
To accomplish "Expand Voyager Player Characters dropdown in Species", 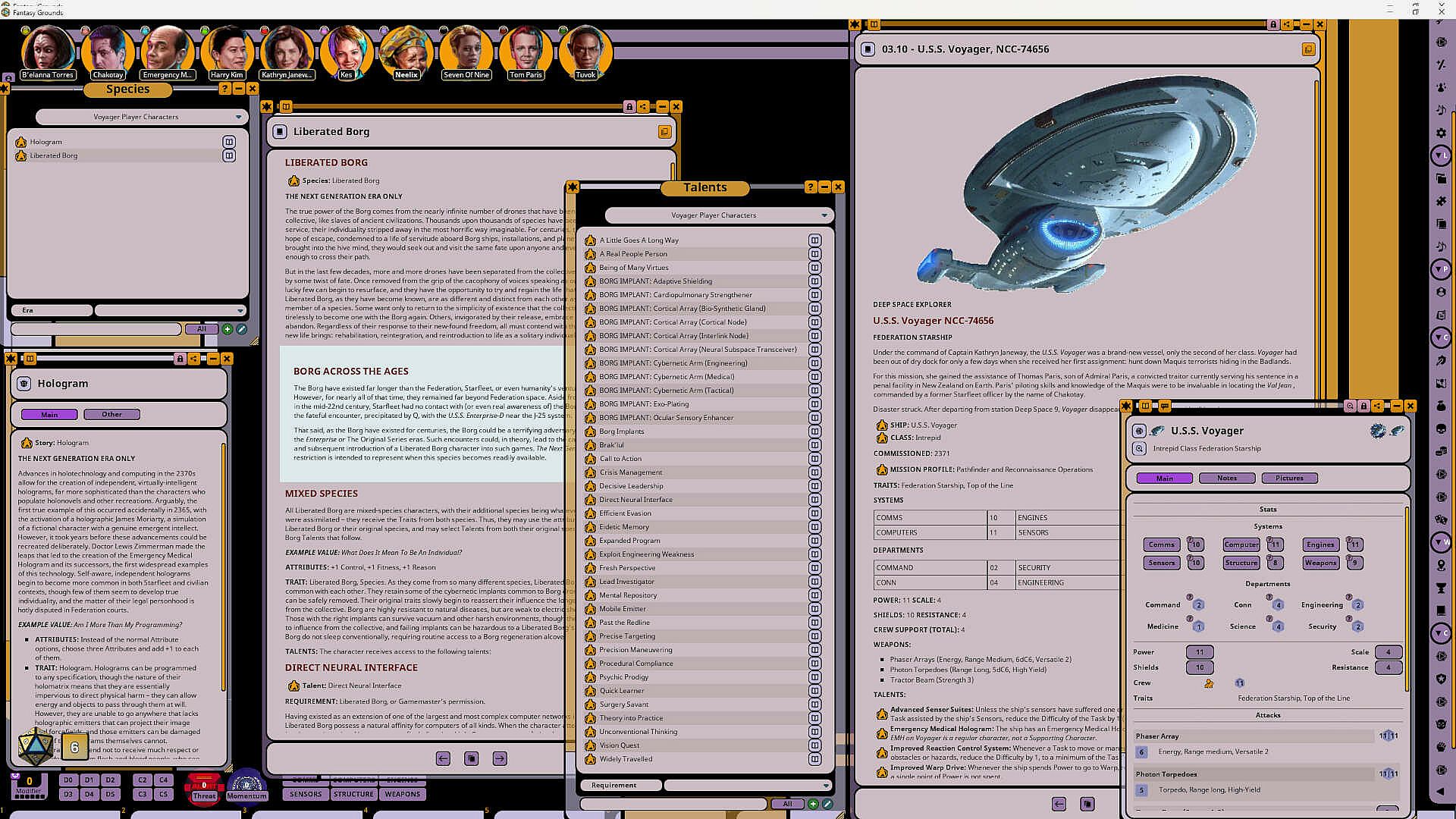I will [238, 118].
